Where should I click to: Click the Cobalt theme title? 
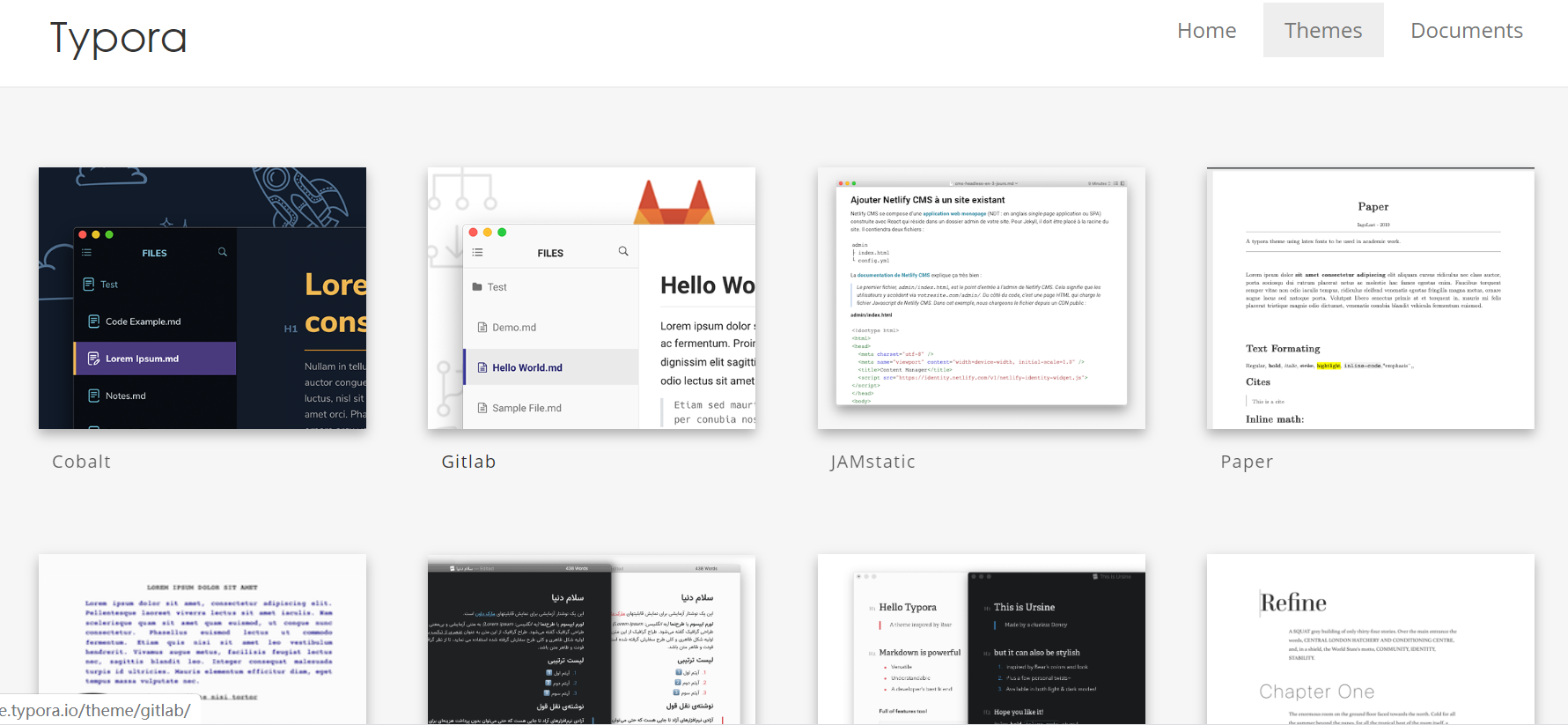[x=82, y=462]
